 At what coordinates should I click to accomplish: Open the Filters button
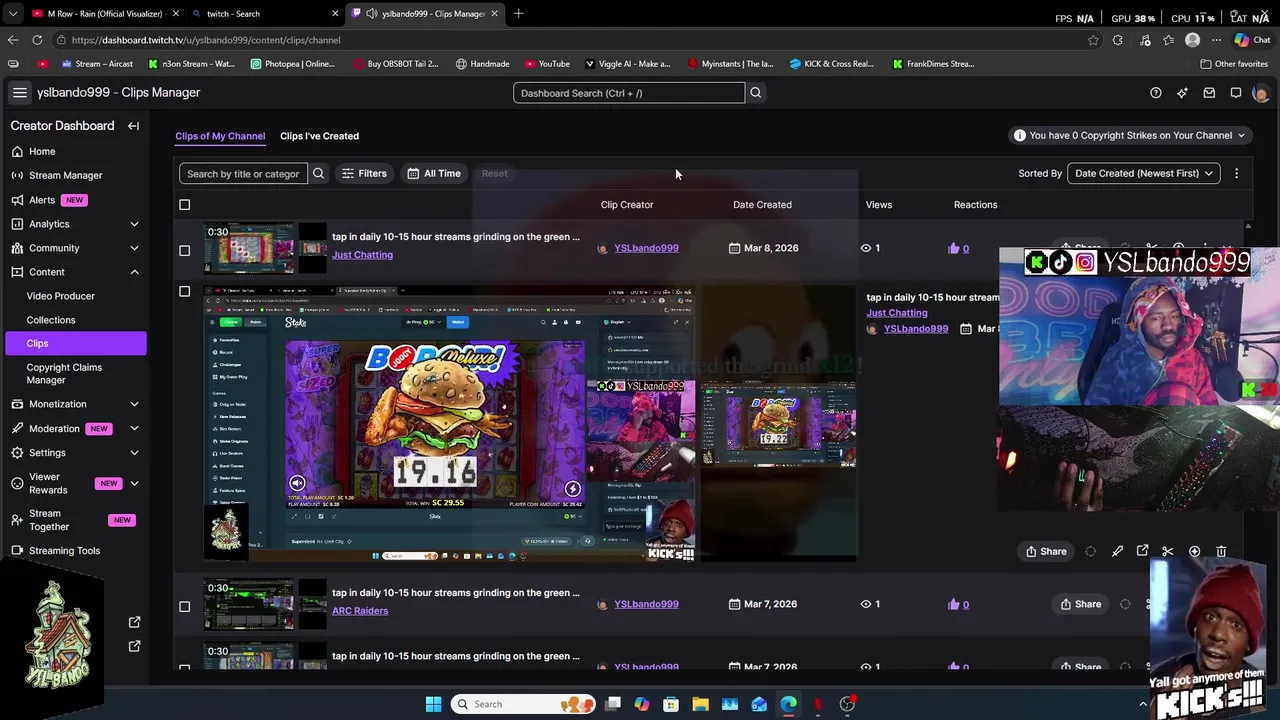point(364,173)
